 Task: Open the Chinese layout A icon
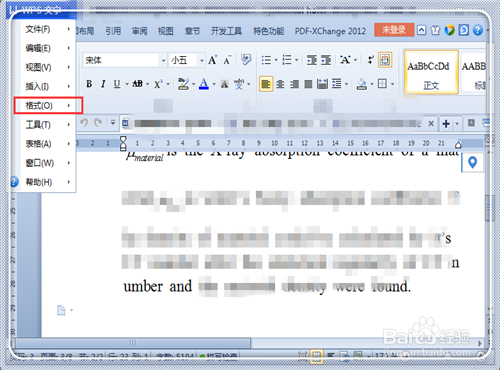[345, 60]
